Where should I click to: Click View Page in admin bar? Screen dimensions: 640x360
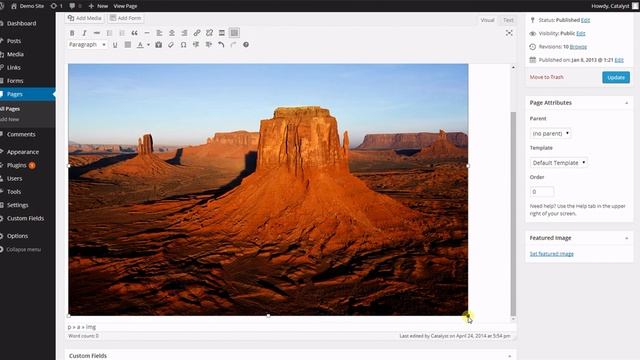(125, 6)
